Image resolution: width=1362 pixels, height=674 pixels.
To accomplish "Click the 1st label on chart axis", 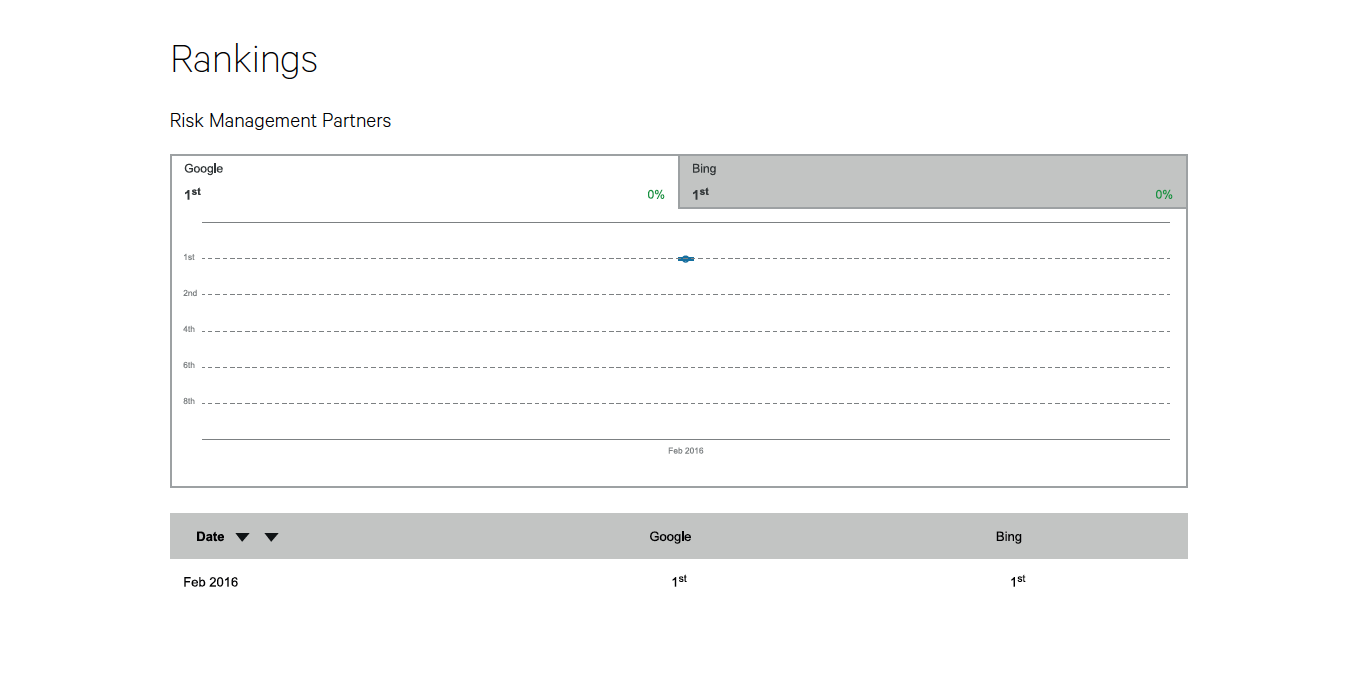I will tap(189, 258).
